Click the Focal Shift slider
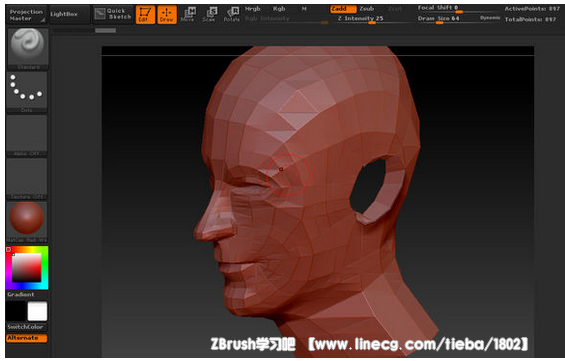 click(x=458, y=9)
